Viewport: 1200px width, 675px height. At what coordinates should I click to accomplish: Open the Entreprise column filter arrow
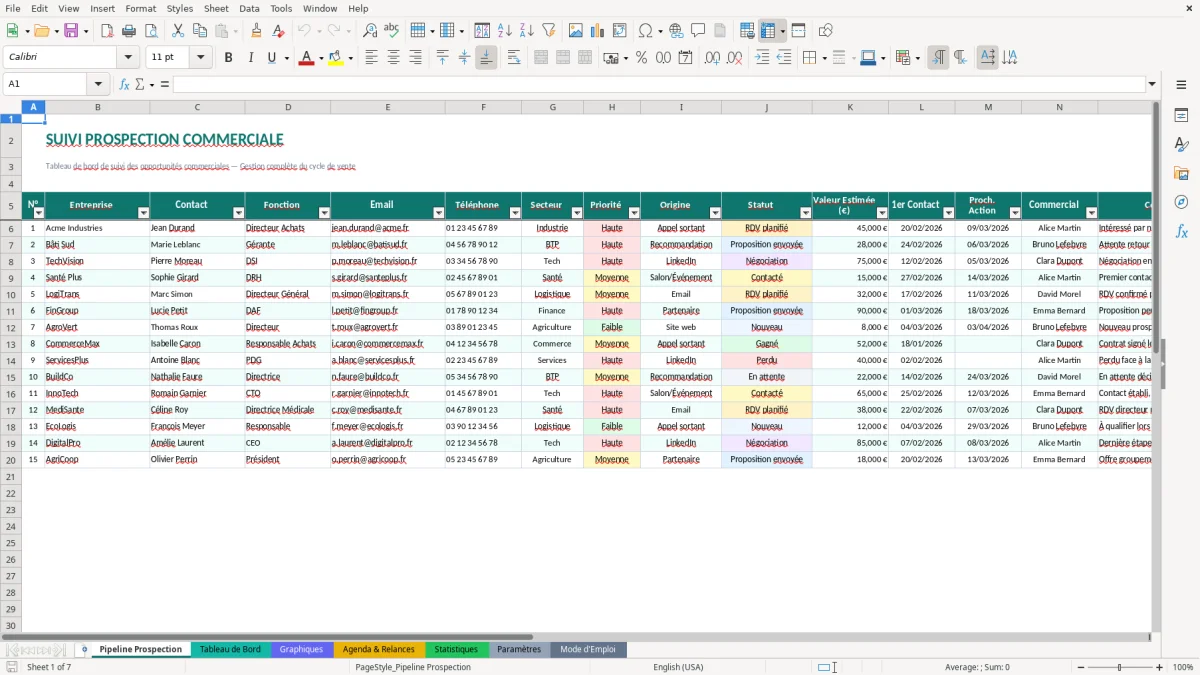(143, 213)
